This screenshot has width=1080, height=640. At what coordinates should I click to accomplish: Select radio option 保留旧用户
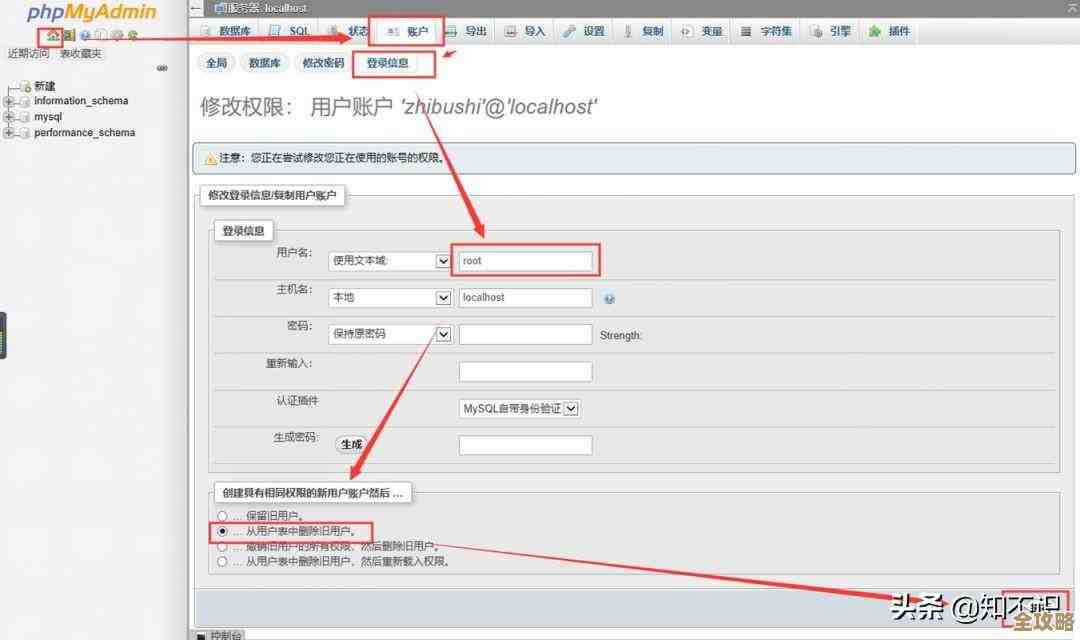[221, 516]
